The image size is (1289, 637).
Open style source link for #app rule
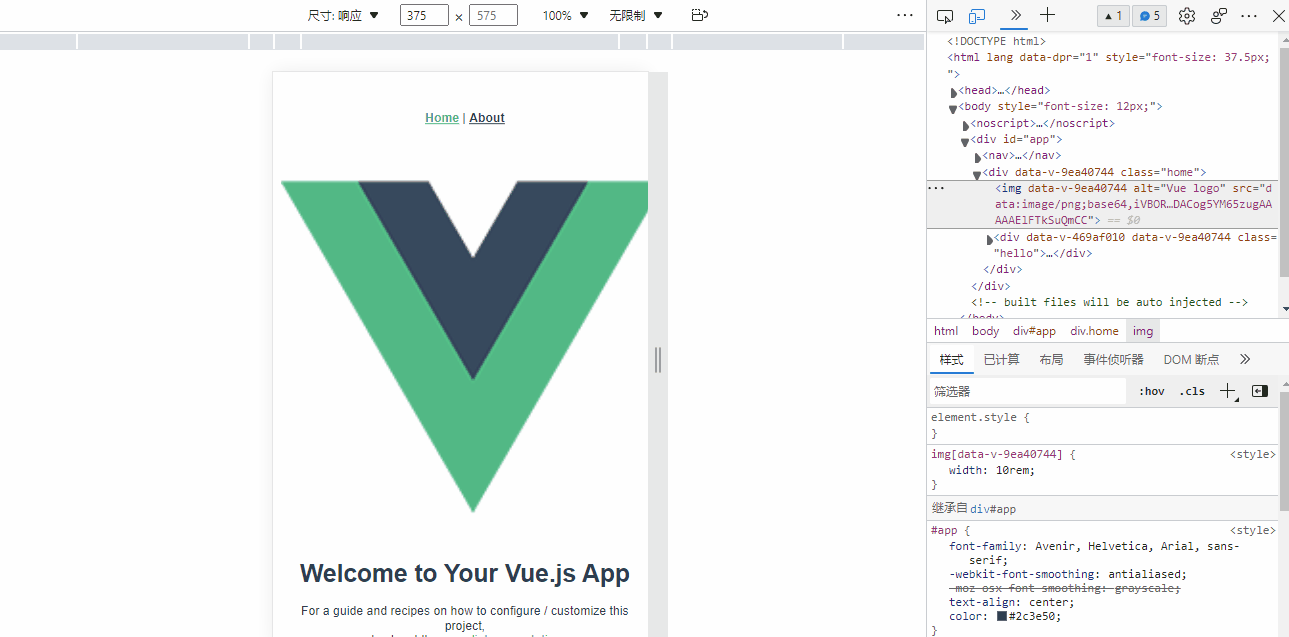(x=1252, y=530)
